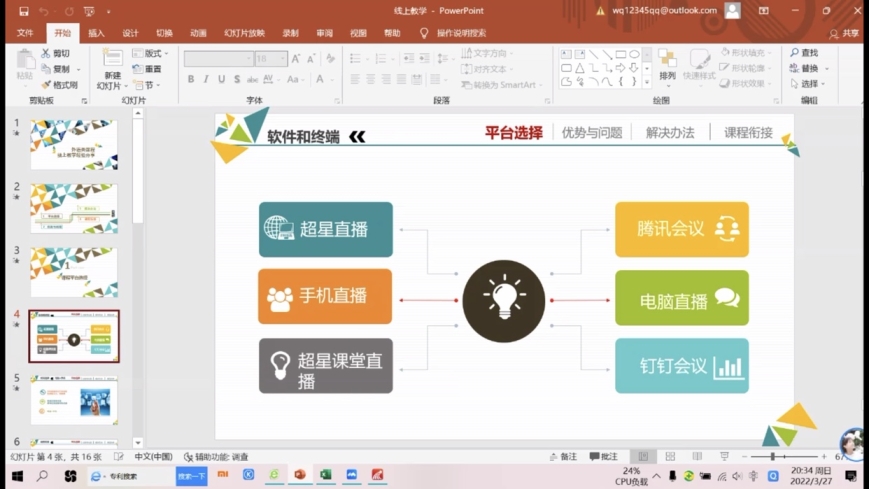Click the Share (共享) button

(845, 34)
